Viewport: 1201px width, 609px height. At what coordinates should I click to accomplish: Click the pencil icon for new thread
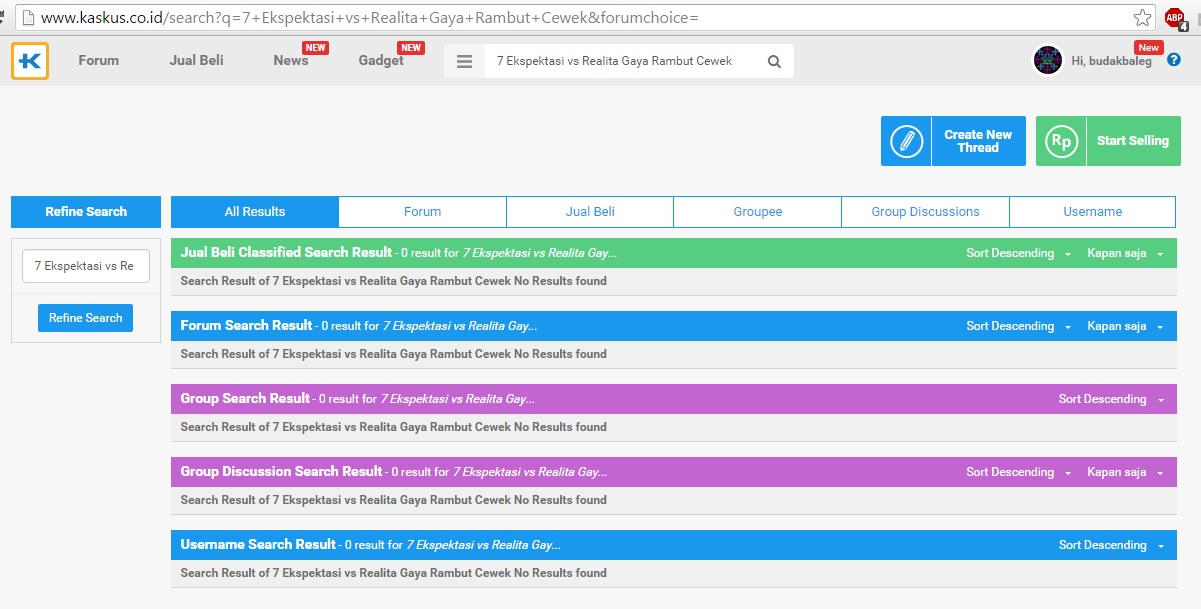click(906, 141)
